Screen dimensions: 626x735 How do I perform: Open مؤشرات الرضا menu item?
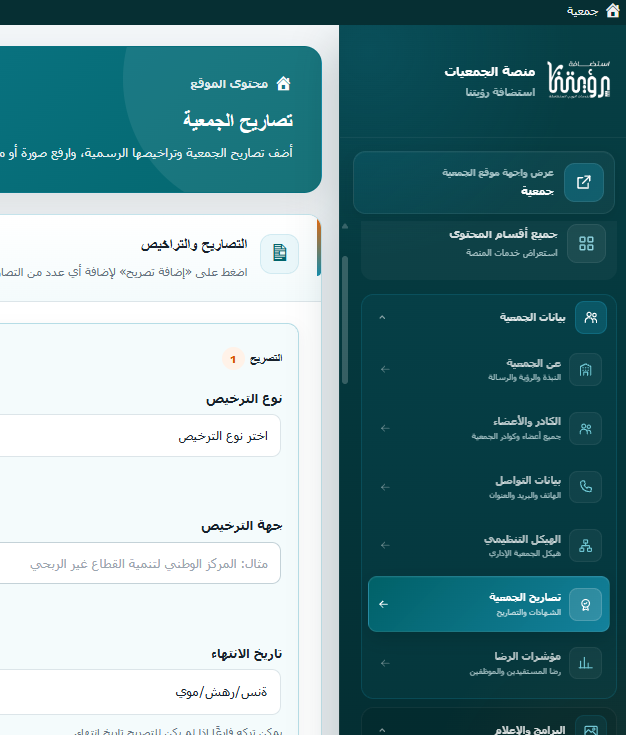[x=489, y=663]
